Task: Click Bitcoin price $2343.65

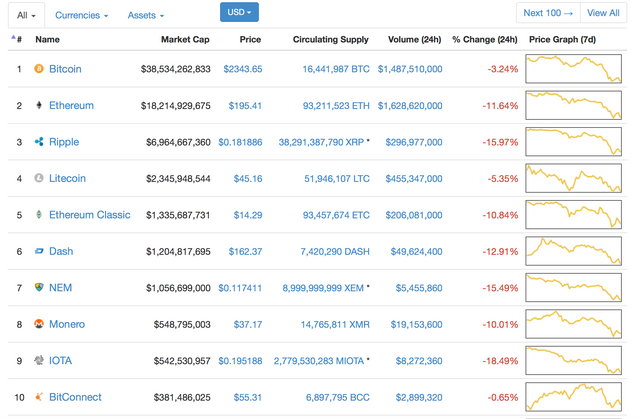Action: tap(243, 69)
